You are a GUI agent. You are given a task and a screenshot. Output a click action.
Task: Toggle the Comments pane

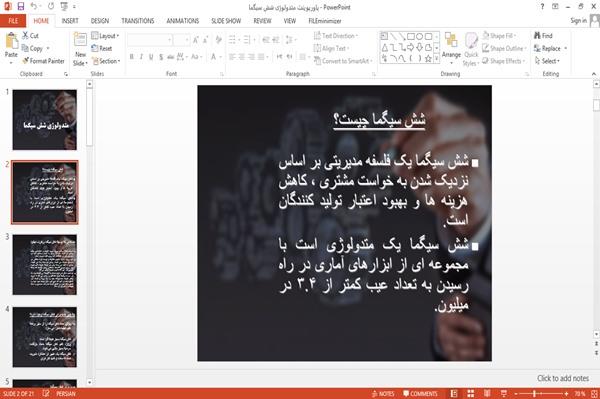pos(420,394)
